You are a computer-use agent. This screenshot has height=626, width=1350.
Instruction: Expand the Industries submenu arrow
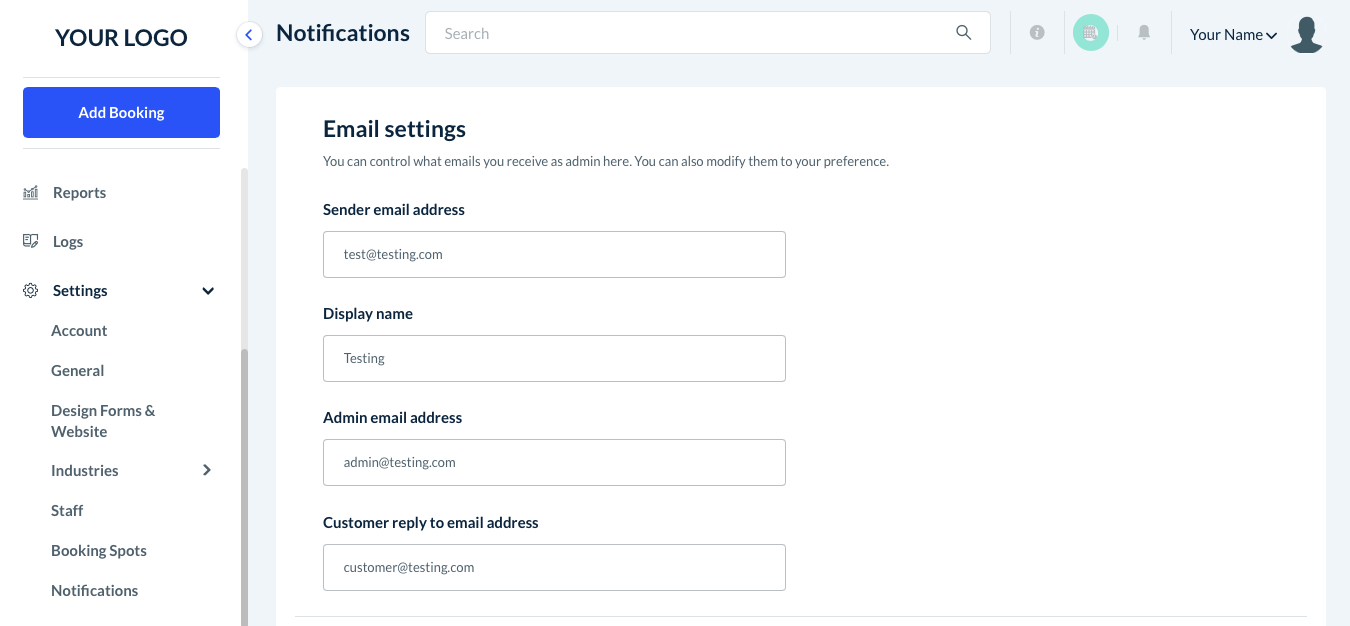[x=207, y=470]
